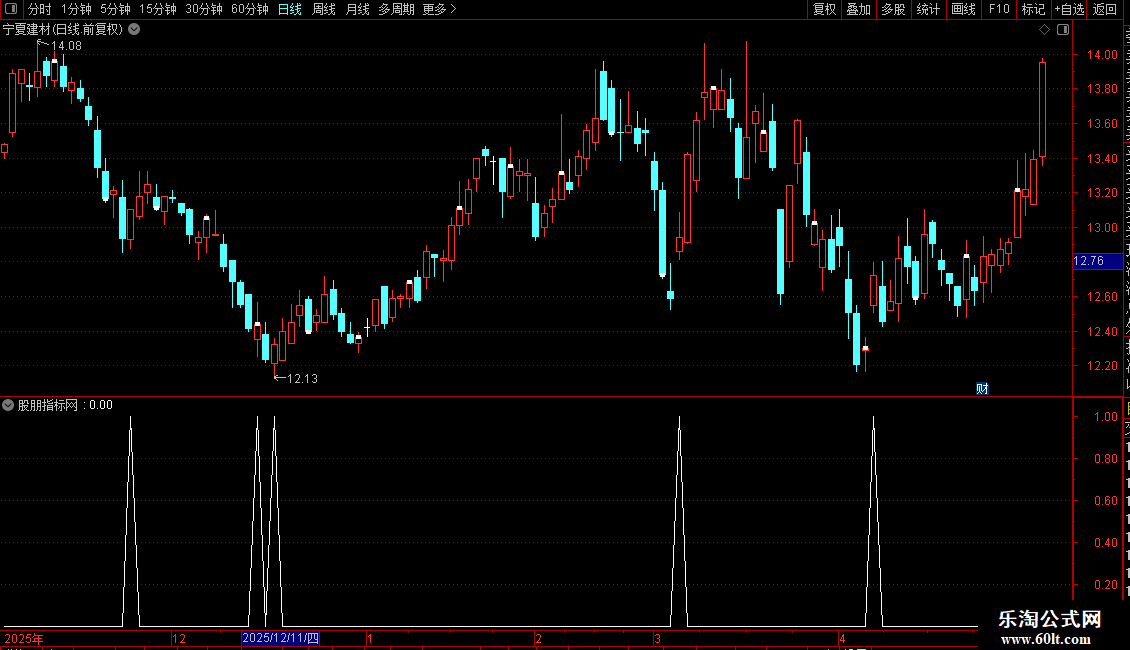
Task: Click the 复权 adjustment button
Action: click(x=824, y=9)
